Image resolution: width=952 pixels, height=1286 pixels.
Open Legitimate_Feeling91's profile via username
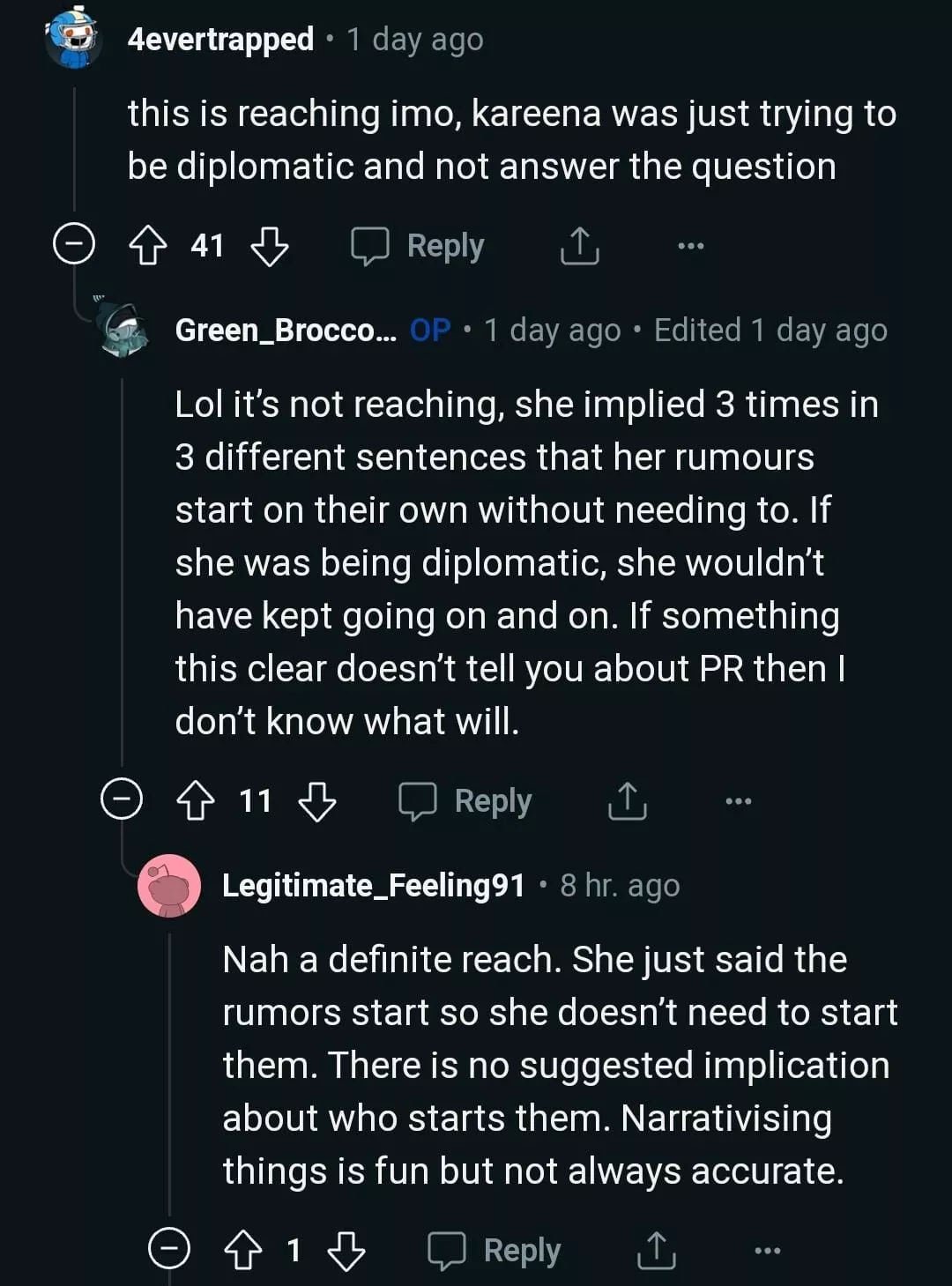(373, 885)
